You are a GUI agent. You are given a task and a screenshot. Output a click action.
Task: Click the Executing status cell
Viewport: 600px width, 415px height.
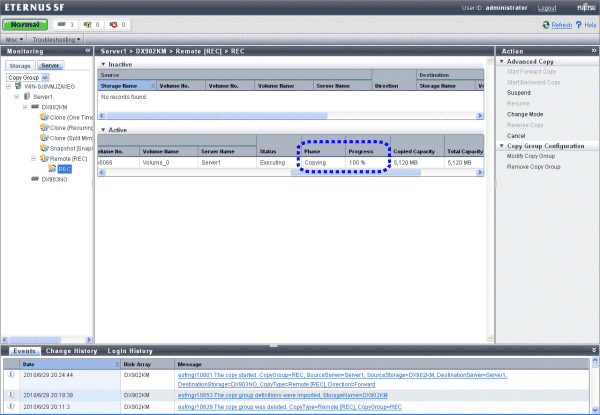tap(279, 163)
